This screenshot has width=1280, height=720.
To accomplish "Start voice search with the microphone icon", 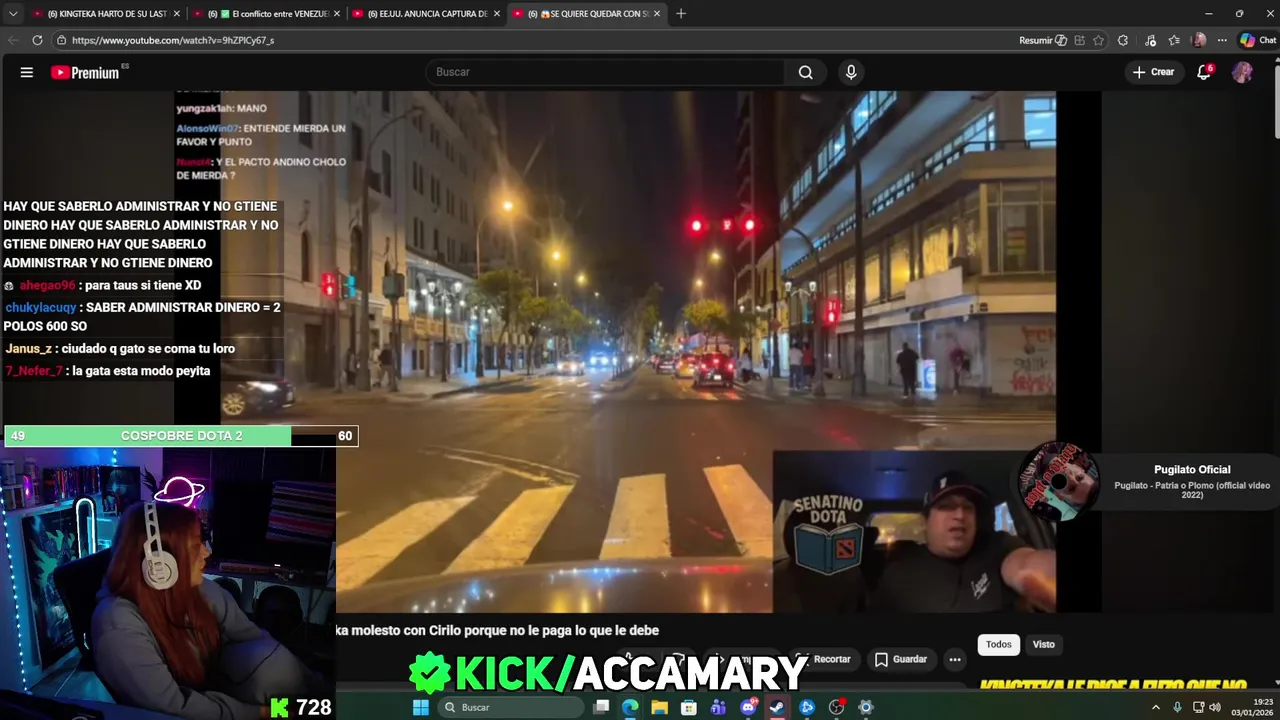I will pos(851,72).
